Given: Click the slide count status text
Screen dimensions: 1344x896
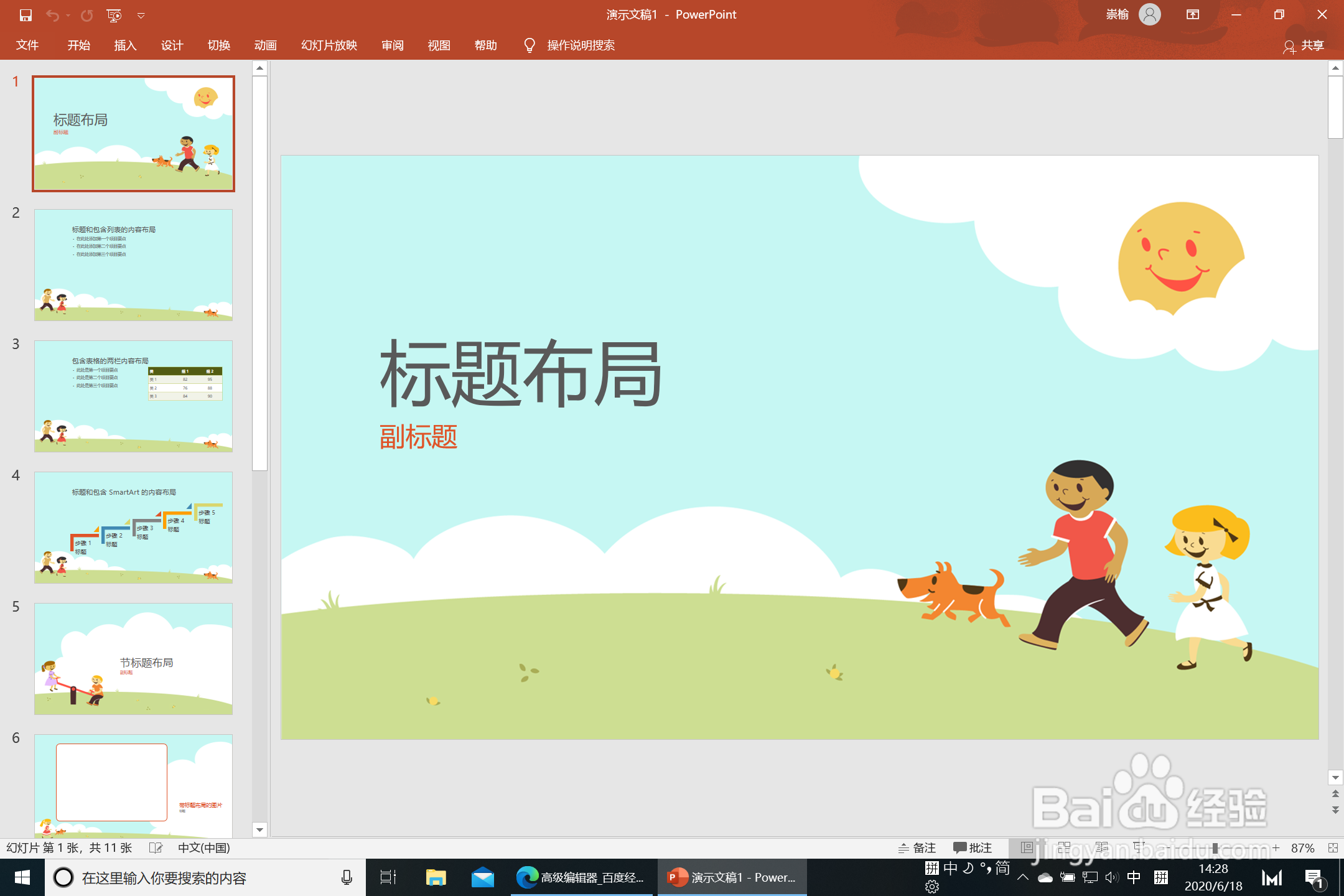Looking at the screenshot, I should coord(69,848).
